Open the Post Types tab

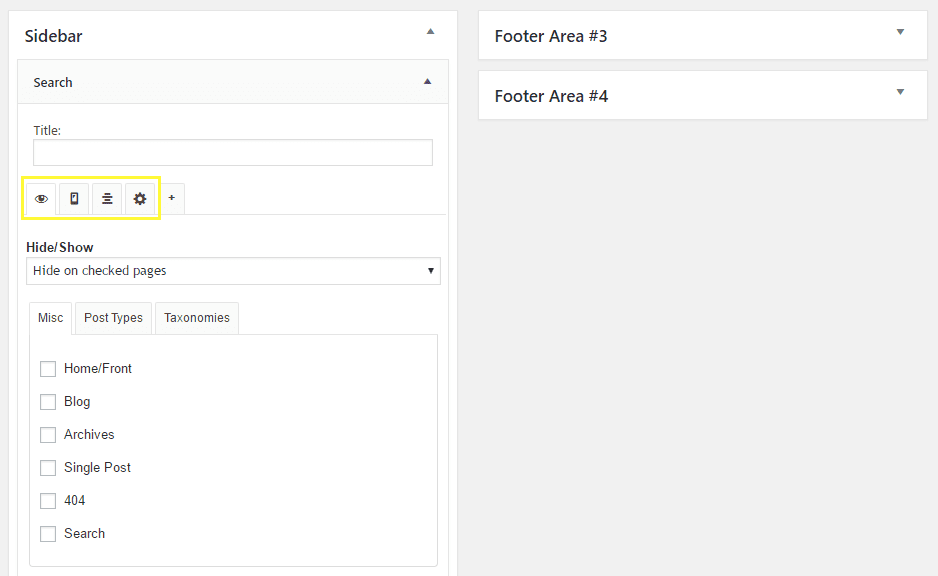coord(112,317)
